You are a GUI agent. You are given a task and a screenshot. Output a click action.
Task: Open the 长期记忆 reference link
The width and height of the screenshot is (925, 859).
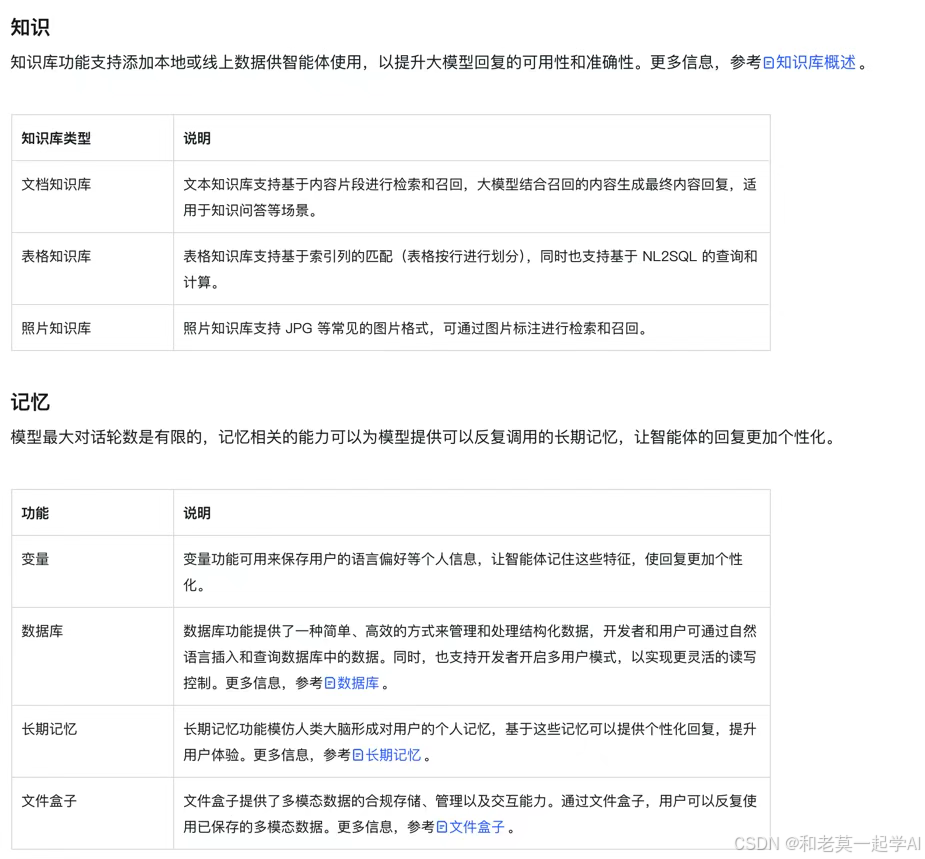point(393,755)
